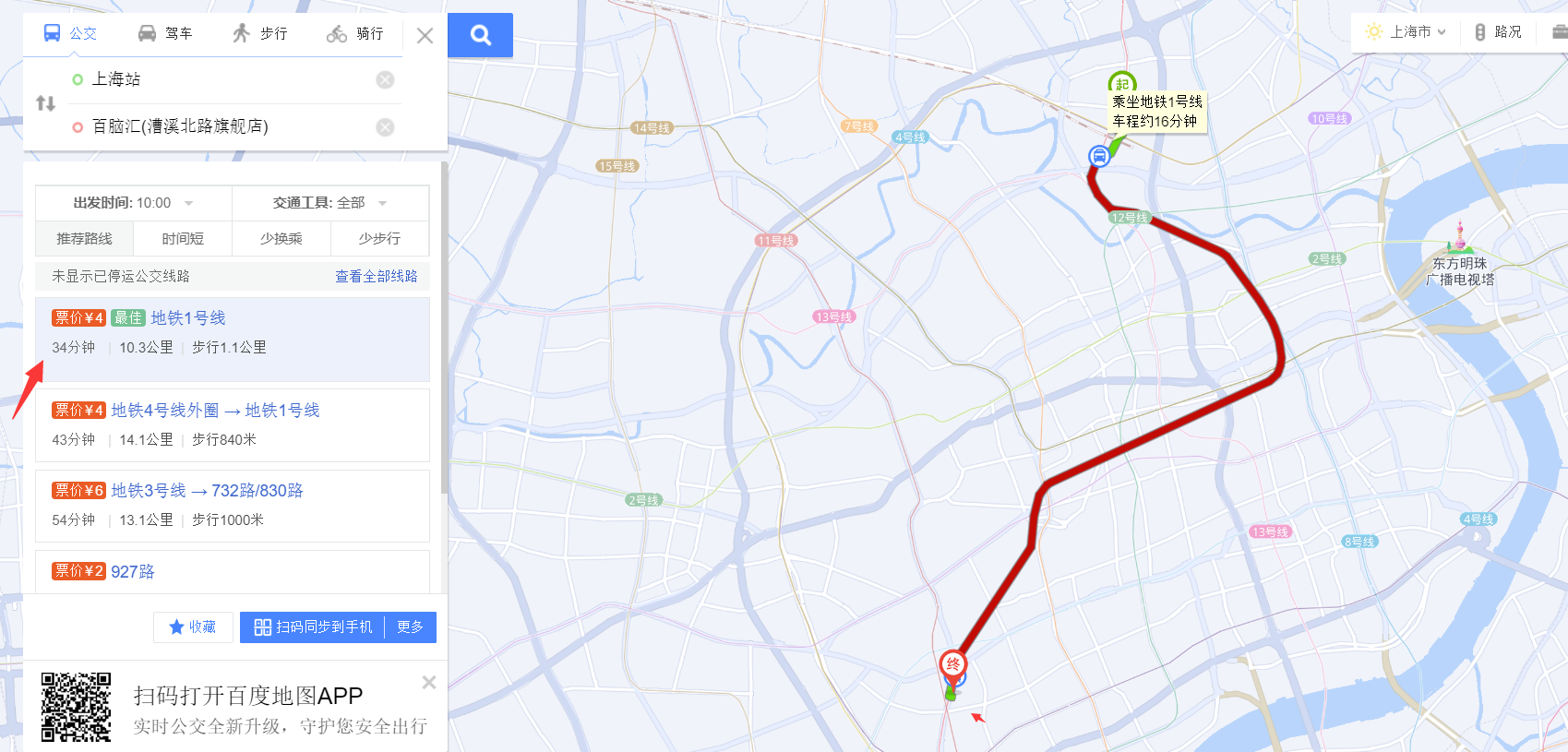
Task: Click the red 终 destination marker
Action: coord(953,666)
